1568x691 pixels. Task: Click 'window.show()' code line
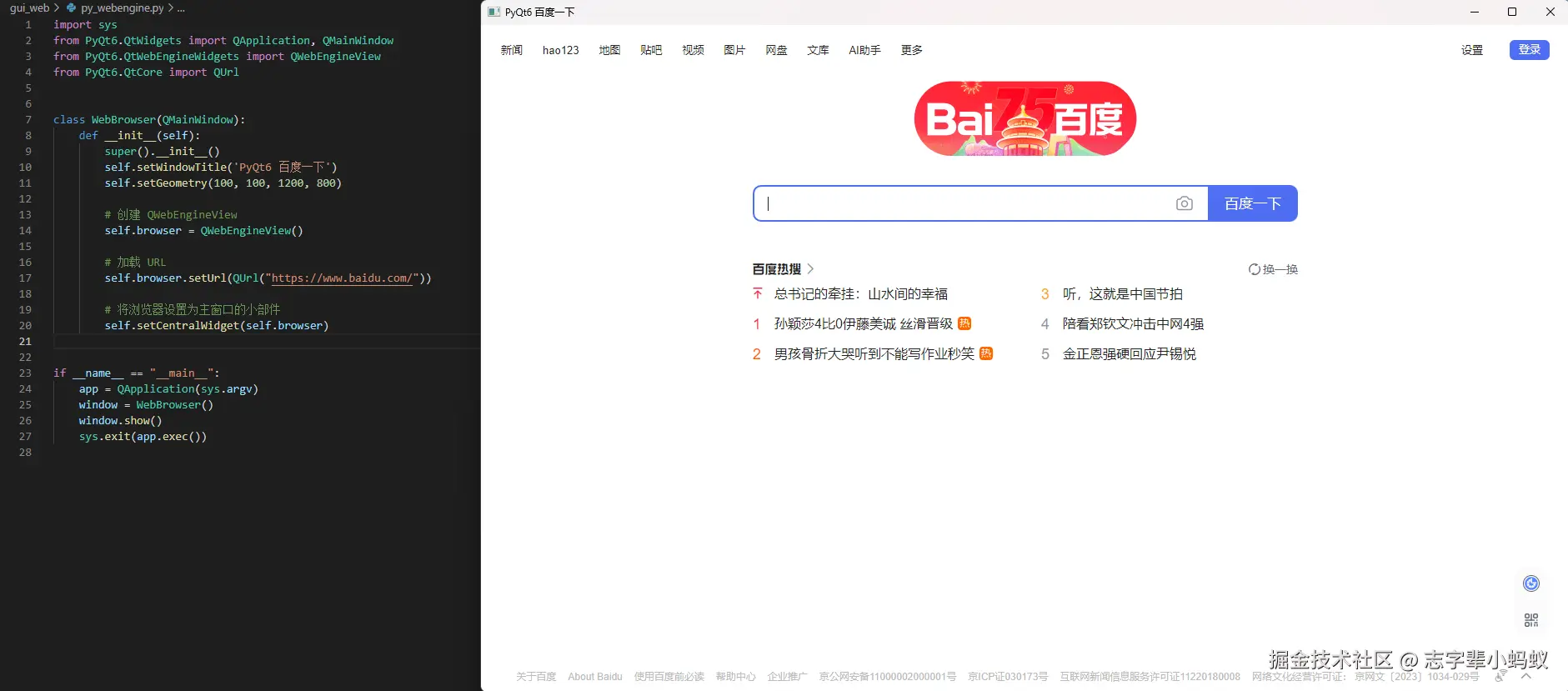click(x=120, y=420)
